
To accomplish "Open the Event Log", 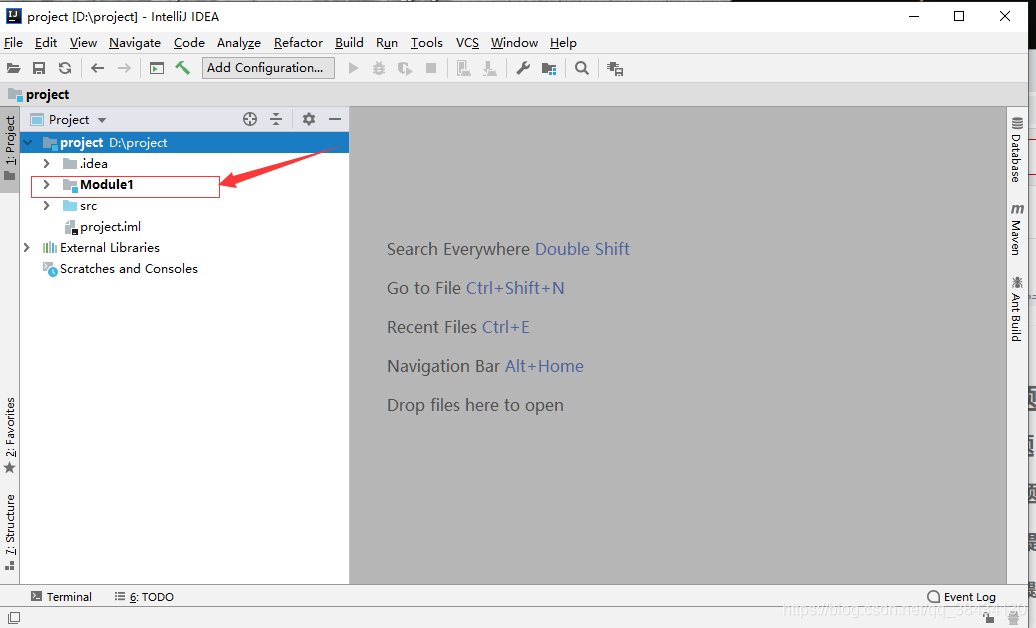I will pos(961,596).
